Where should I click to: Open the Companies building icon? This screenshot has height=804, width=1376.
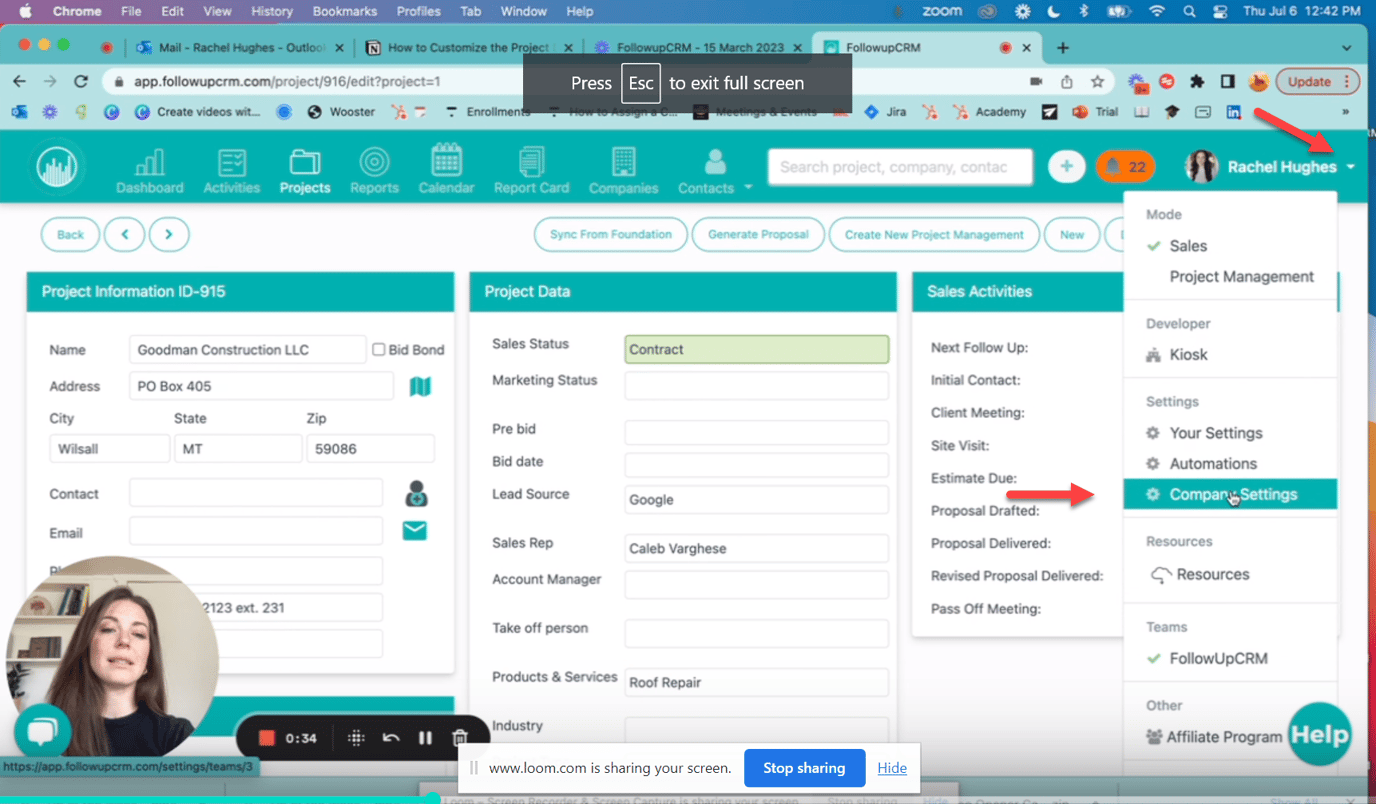point(623,162)
